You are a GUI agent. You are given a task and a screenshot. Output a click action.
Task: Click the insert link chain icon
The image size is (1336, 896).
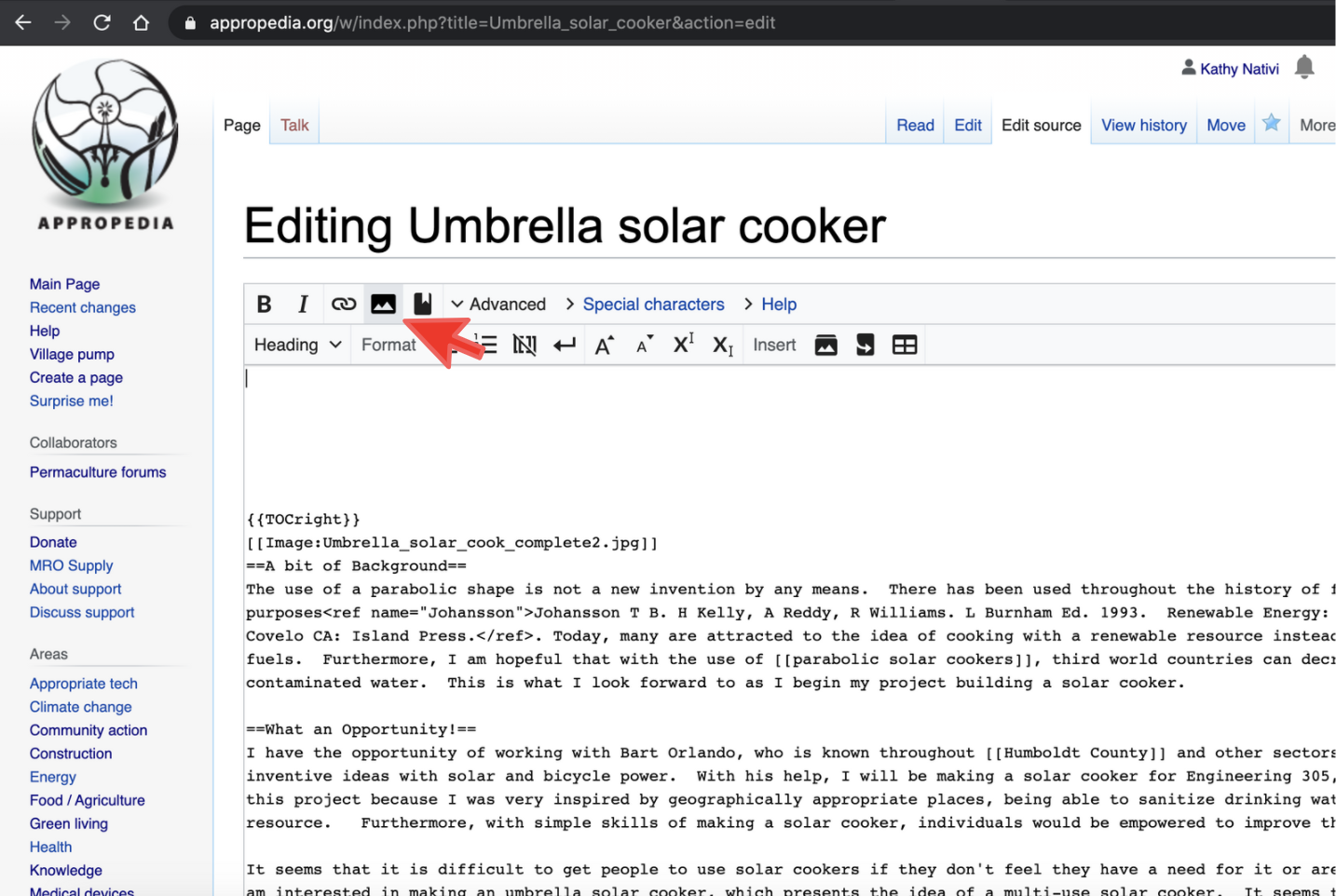(x=343, y=305)
